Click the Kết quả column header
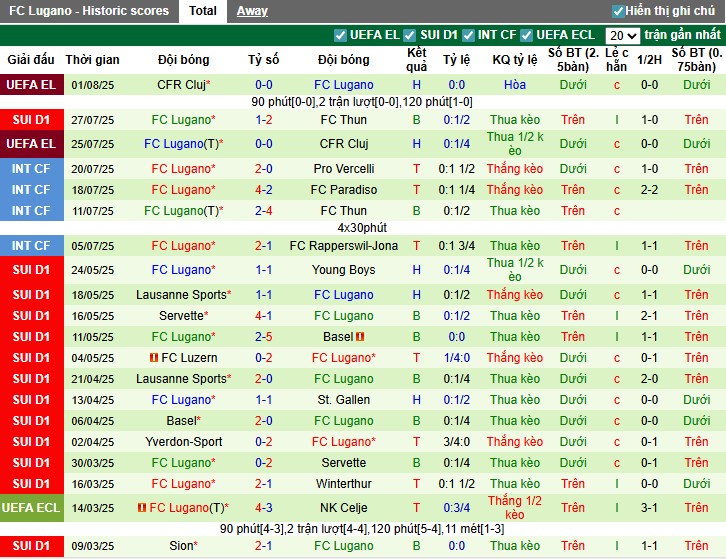Screen dimensions: 726x559 416,60
